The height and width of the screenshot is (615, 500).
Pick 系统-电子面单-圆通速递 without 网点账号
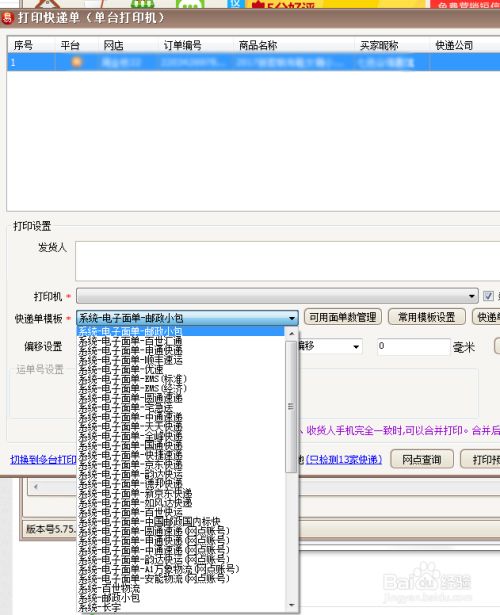(180, 398)
